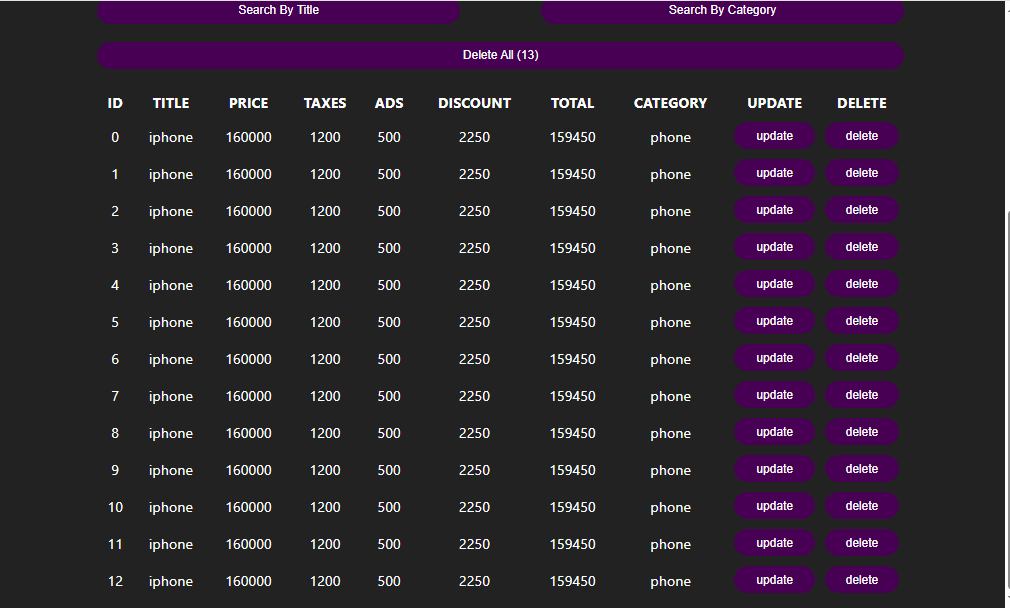Viewport: 1010px width, 608px height.
Task: Update the product with ID 3
Action: pyautogui.click(x=774, y=247)
